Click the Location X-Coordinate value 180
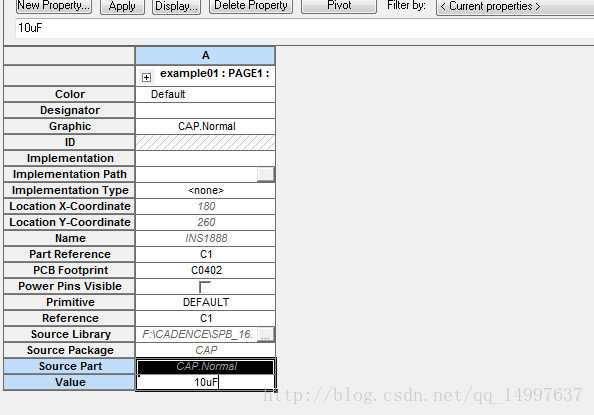 pyautogui.click(x=205, y=206)
